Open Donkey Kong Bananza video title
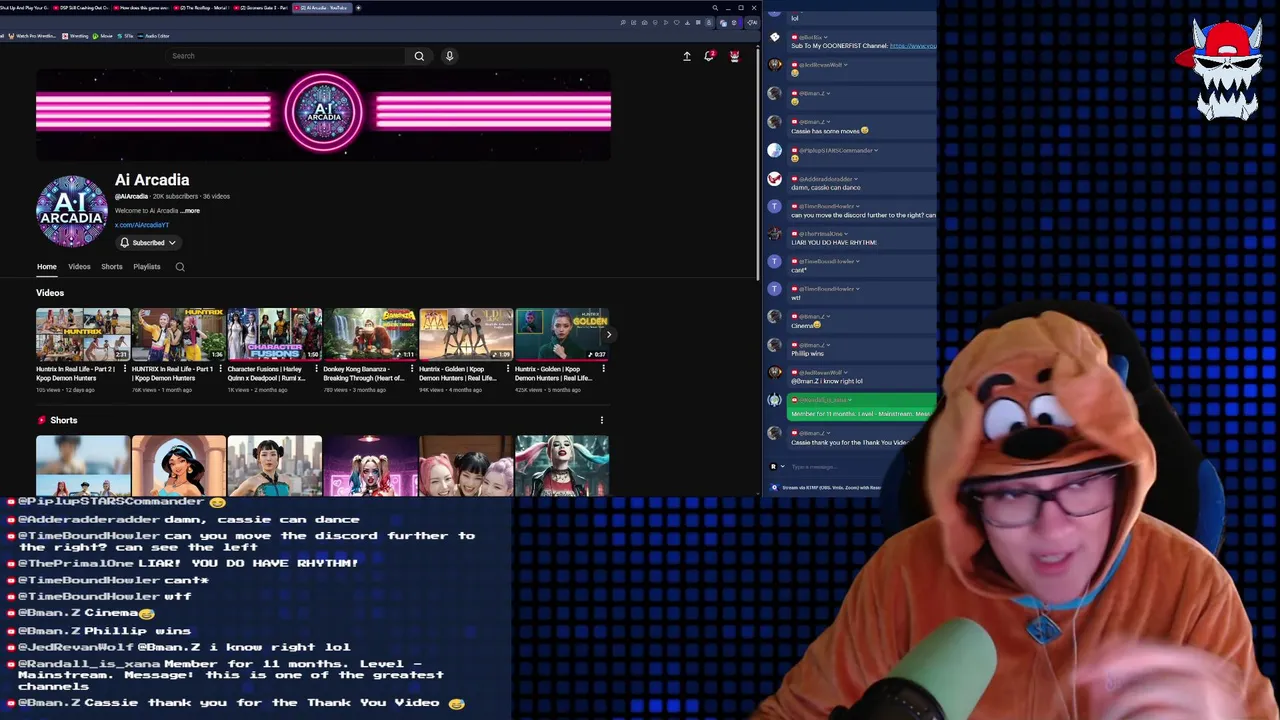This screenshot has width=1280, height=720. tap(364, 373)
